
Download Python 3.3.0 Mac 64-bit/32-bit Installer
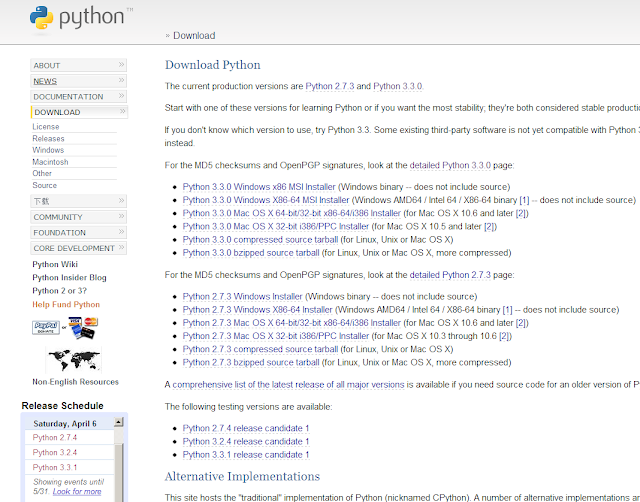coord(291,213)
